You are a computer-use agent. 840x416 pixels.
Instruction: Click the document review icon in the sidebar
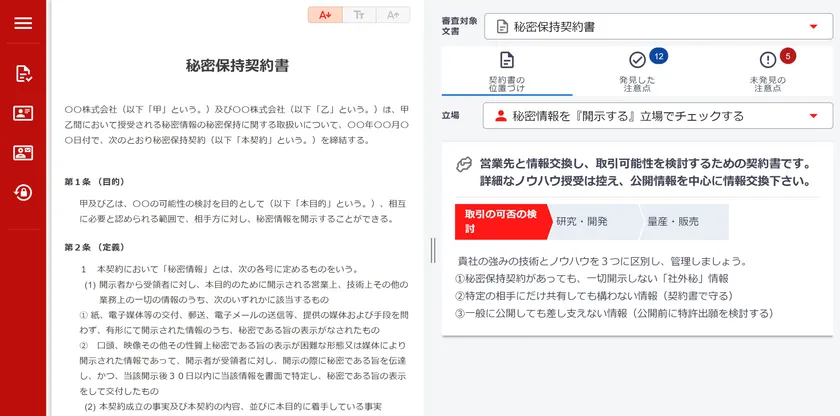[x=23, y=74]
